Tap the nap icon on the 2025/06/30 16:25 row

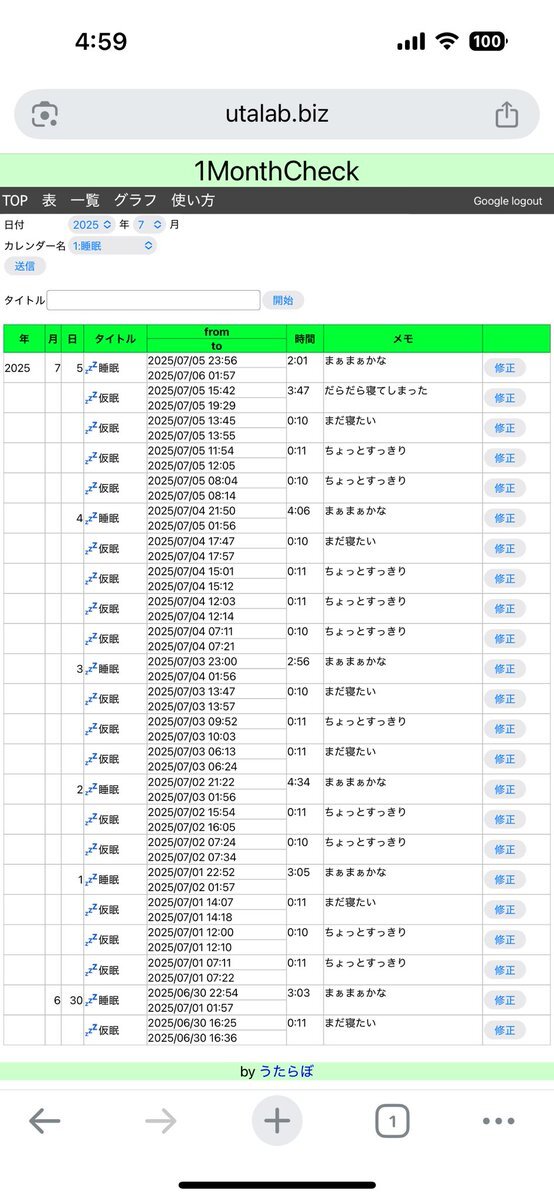(91, 1030)
